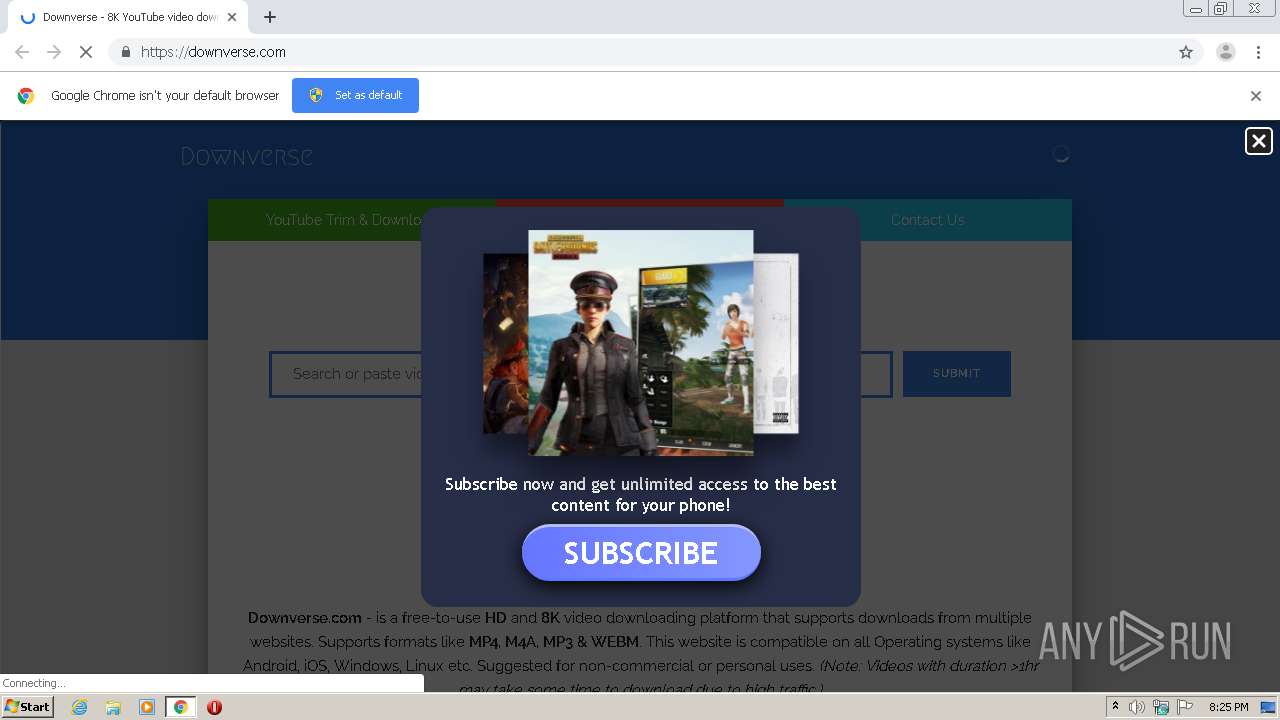
Task: Click Set as default button
Action: 355,95
